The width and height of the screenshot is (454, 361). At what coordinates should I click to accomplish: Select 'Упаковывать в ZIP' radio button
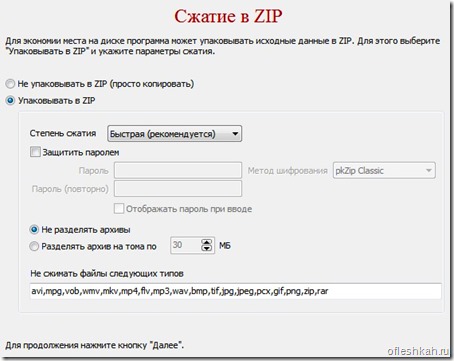[10, 100]
